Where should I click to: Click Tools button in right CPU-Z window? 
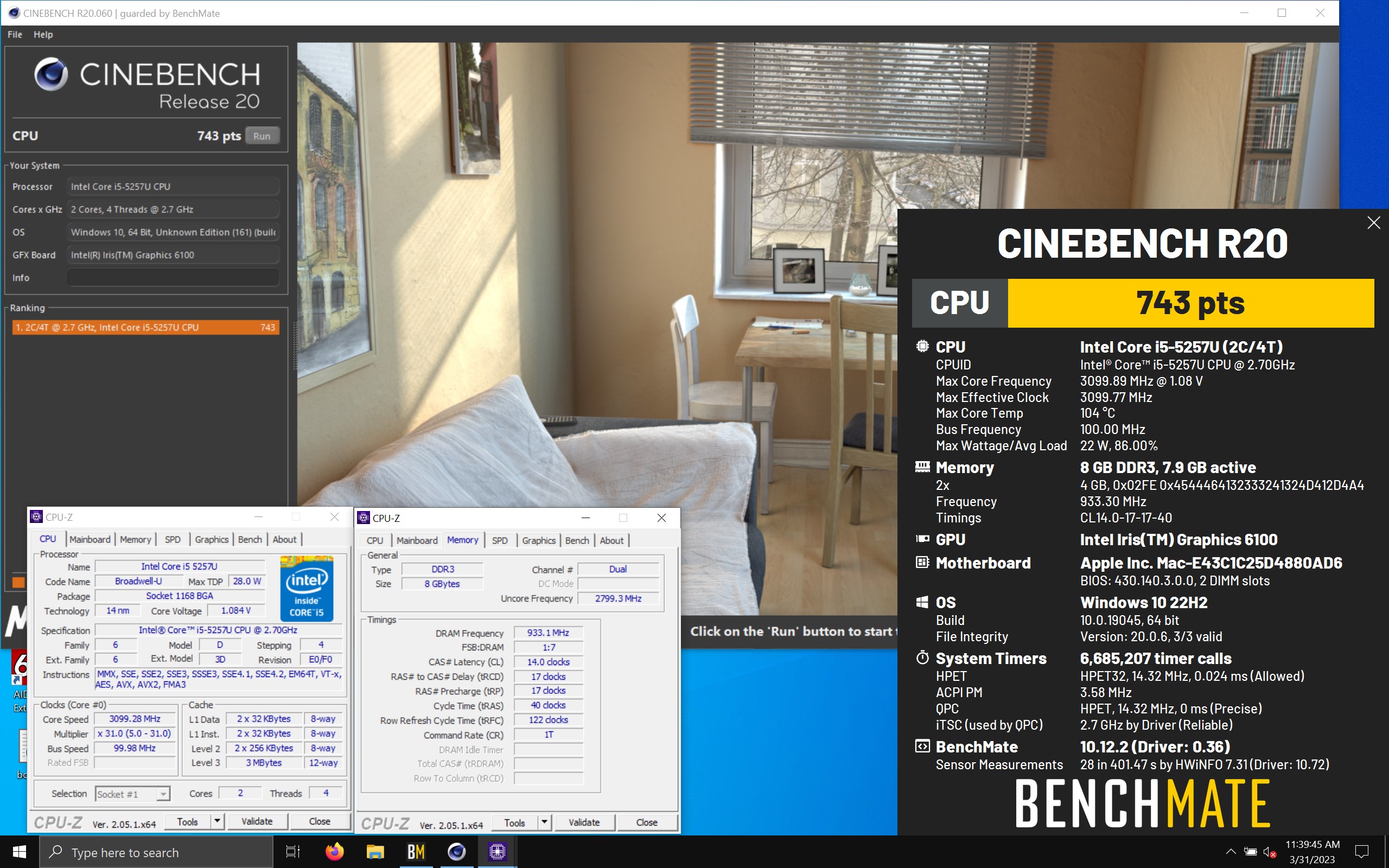click(x=514, y=822)
